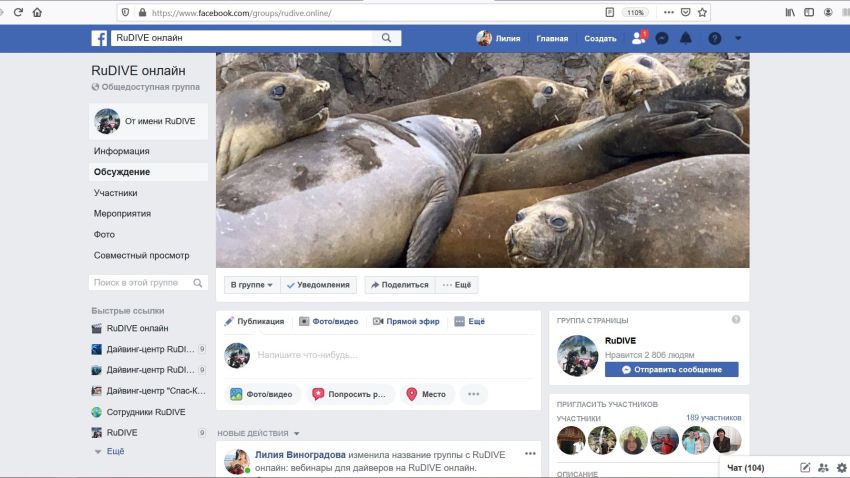Click the tracking protection shield icon
This screenshot has height=478, width=850.
pos(125,12)
